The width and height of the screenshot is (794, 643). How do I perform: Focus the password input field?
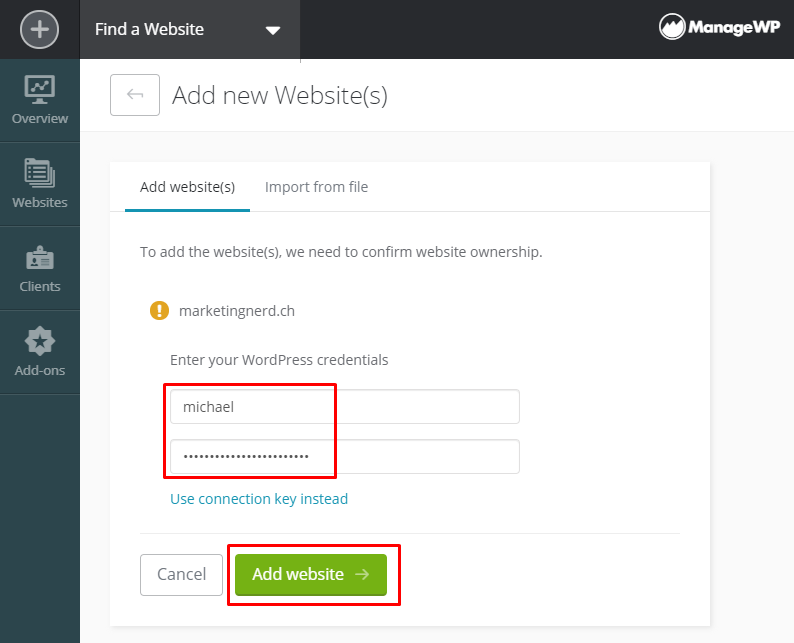point(345,457)
